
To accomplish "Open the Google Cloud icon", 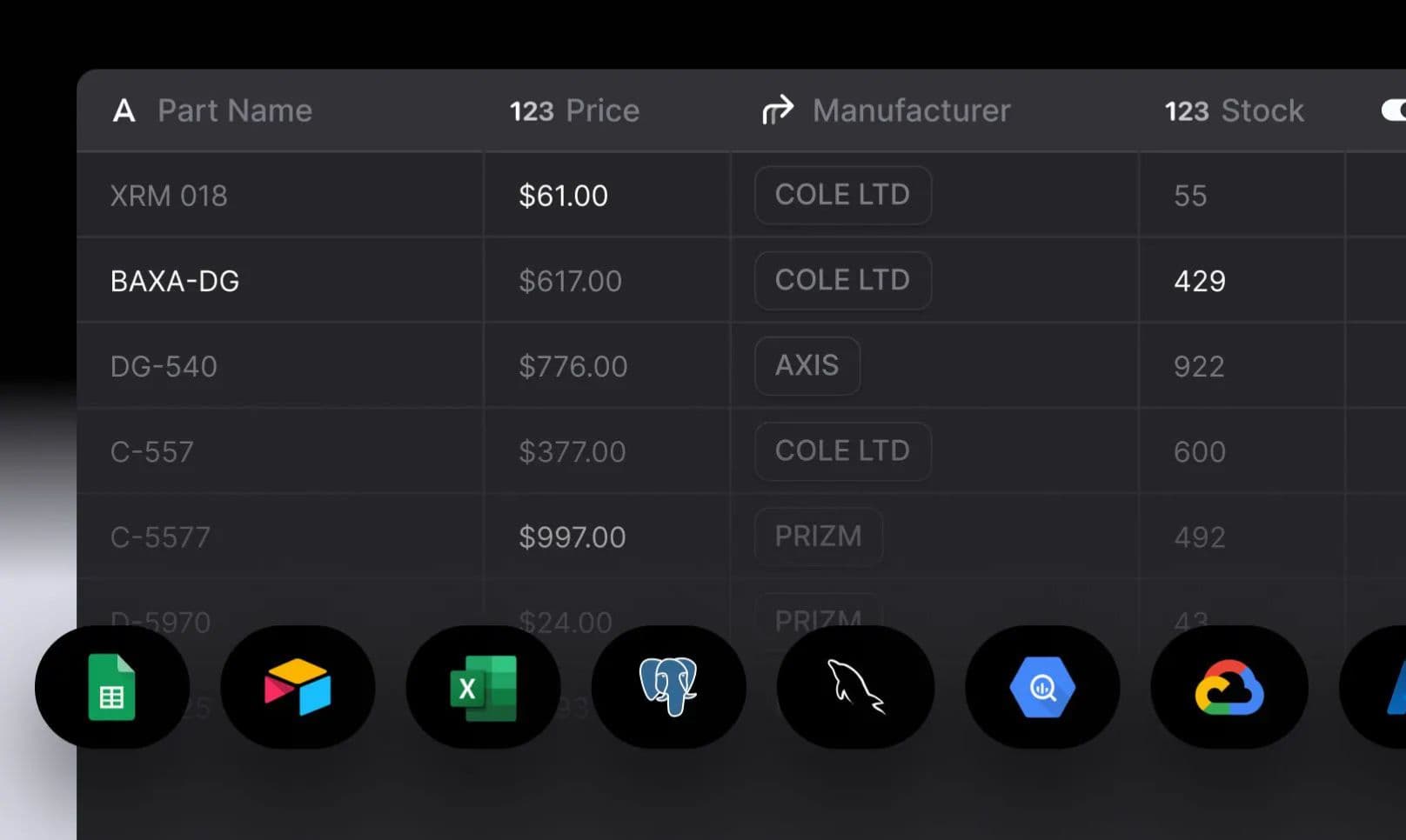I will [1229, 687].
